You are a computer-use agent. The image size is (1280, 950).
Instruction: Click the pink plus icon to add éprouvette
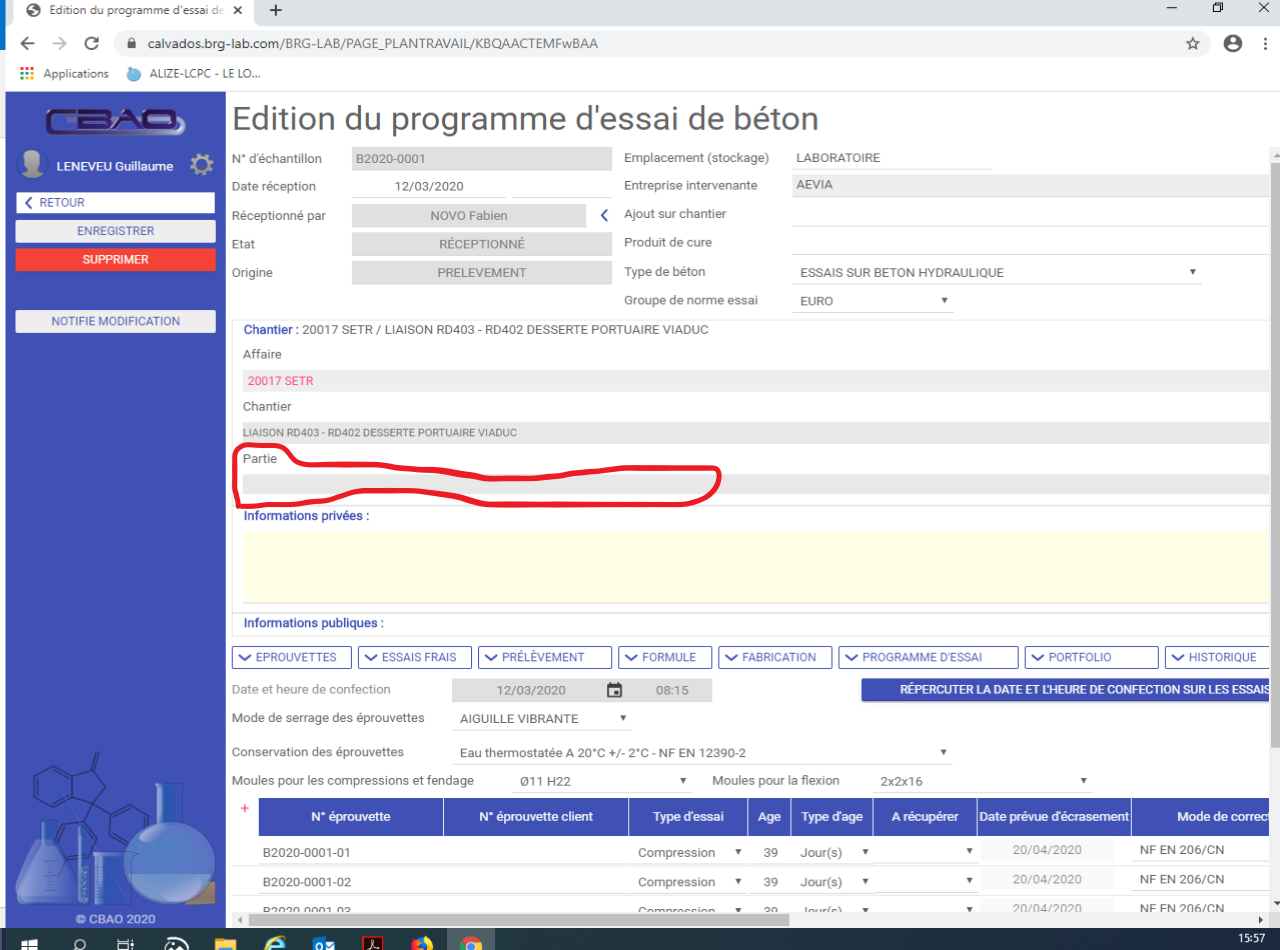pyautogui.click(x=244, y=808)
